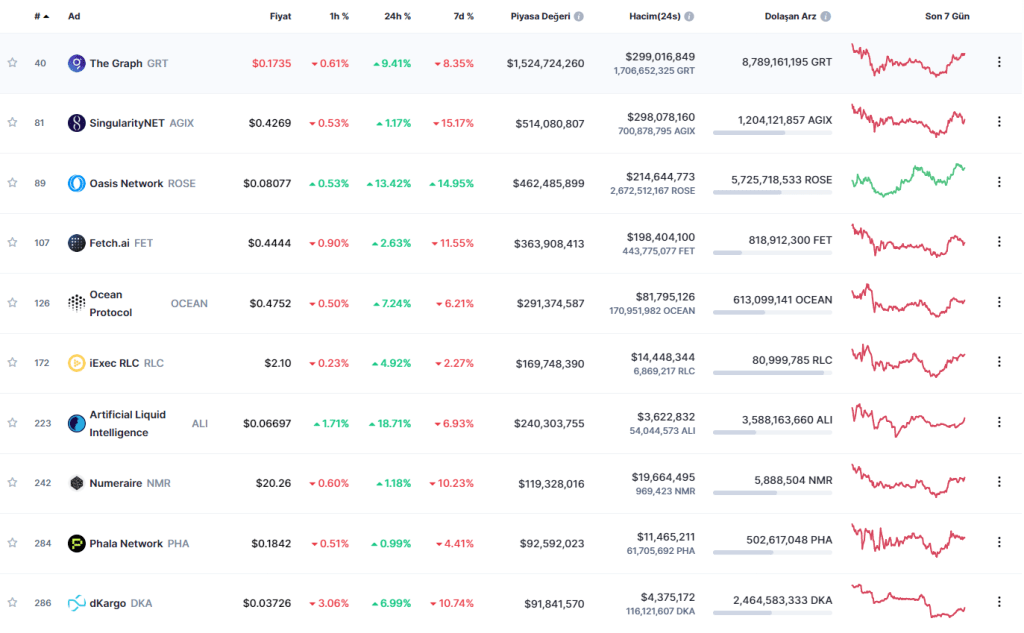Open Oasis Network 7-day chart
The image size is (1024, 633).
click(x=908, y=180)
